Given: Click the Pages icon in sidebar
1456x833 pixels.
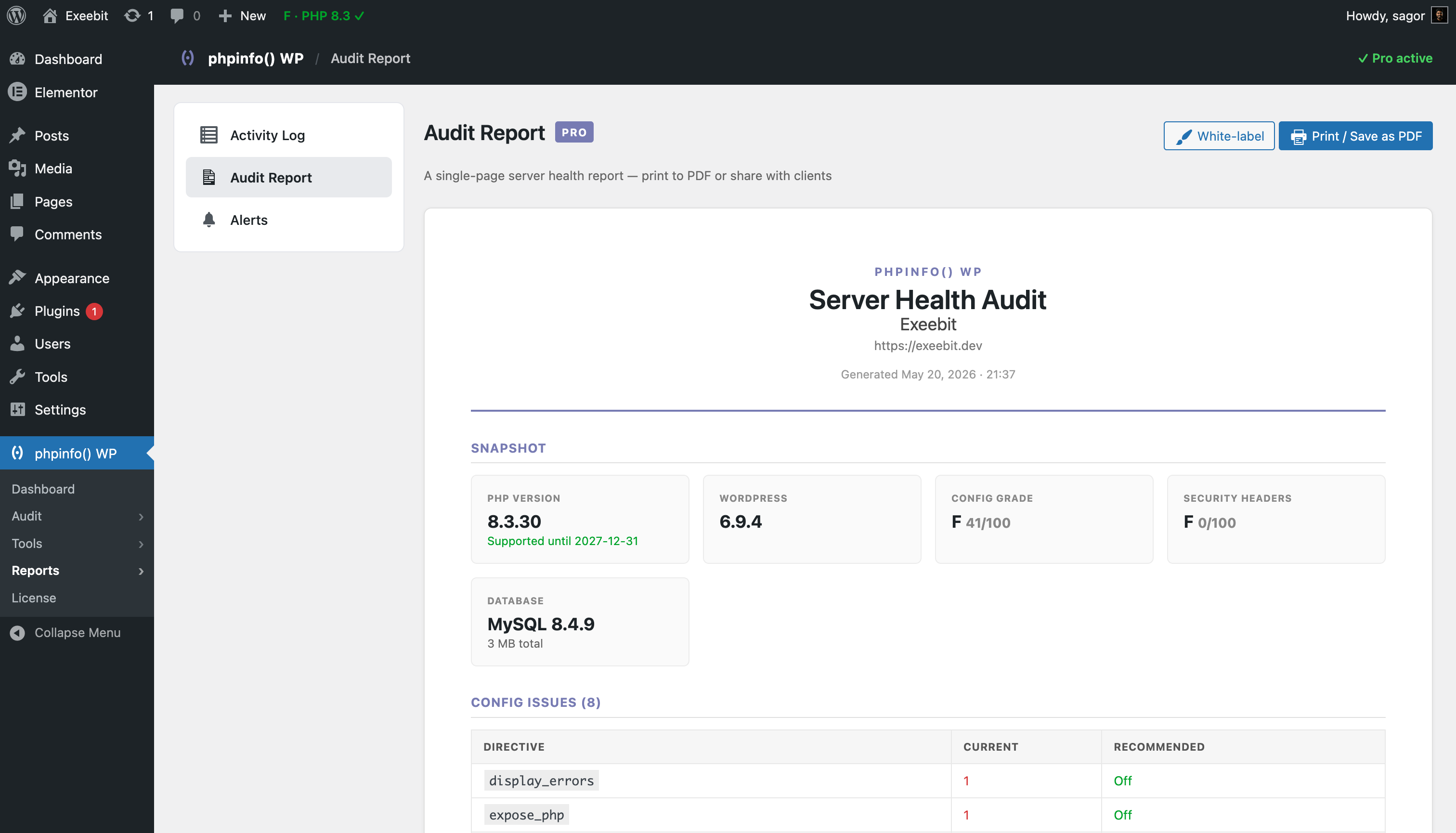Looking at the screenshot, I should pos(18,201).
